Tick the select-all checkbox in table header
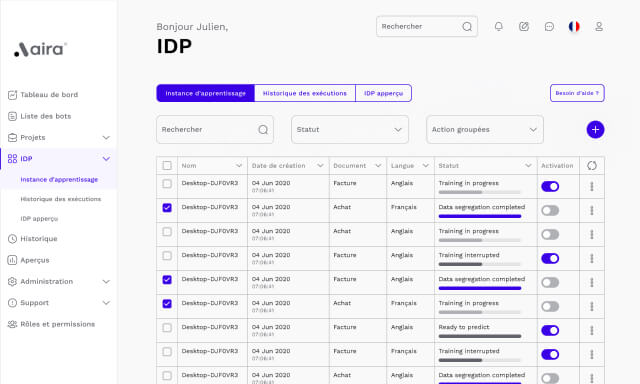 coord(167,166)
